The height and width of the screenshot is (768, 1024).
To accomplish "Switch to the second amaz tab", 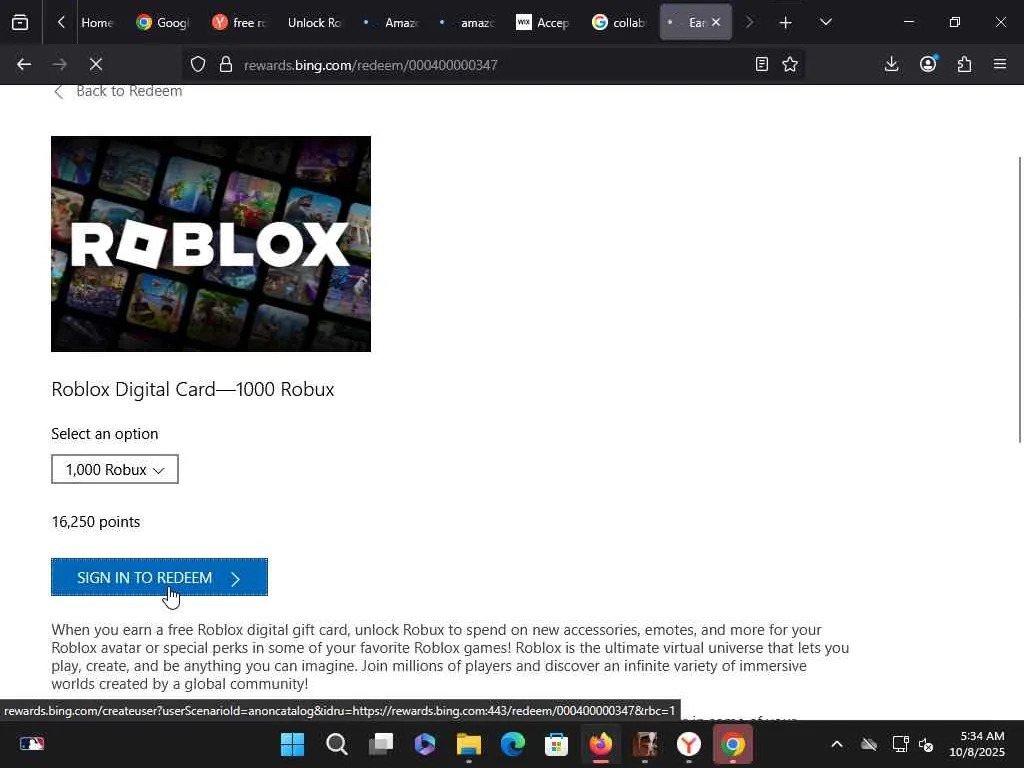I will tap(466, 22).
